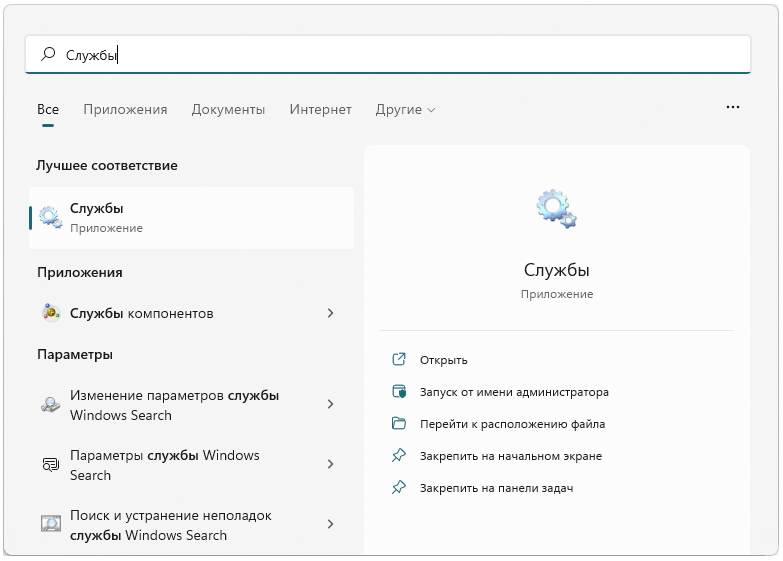Click the pin icon for панели задач
The width and height of the screenshot is (783, 561).
pyautogui.click(x=399, y=488)
